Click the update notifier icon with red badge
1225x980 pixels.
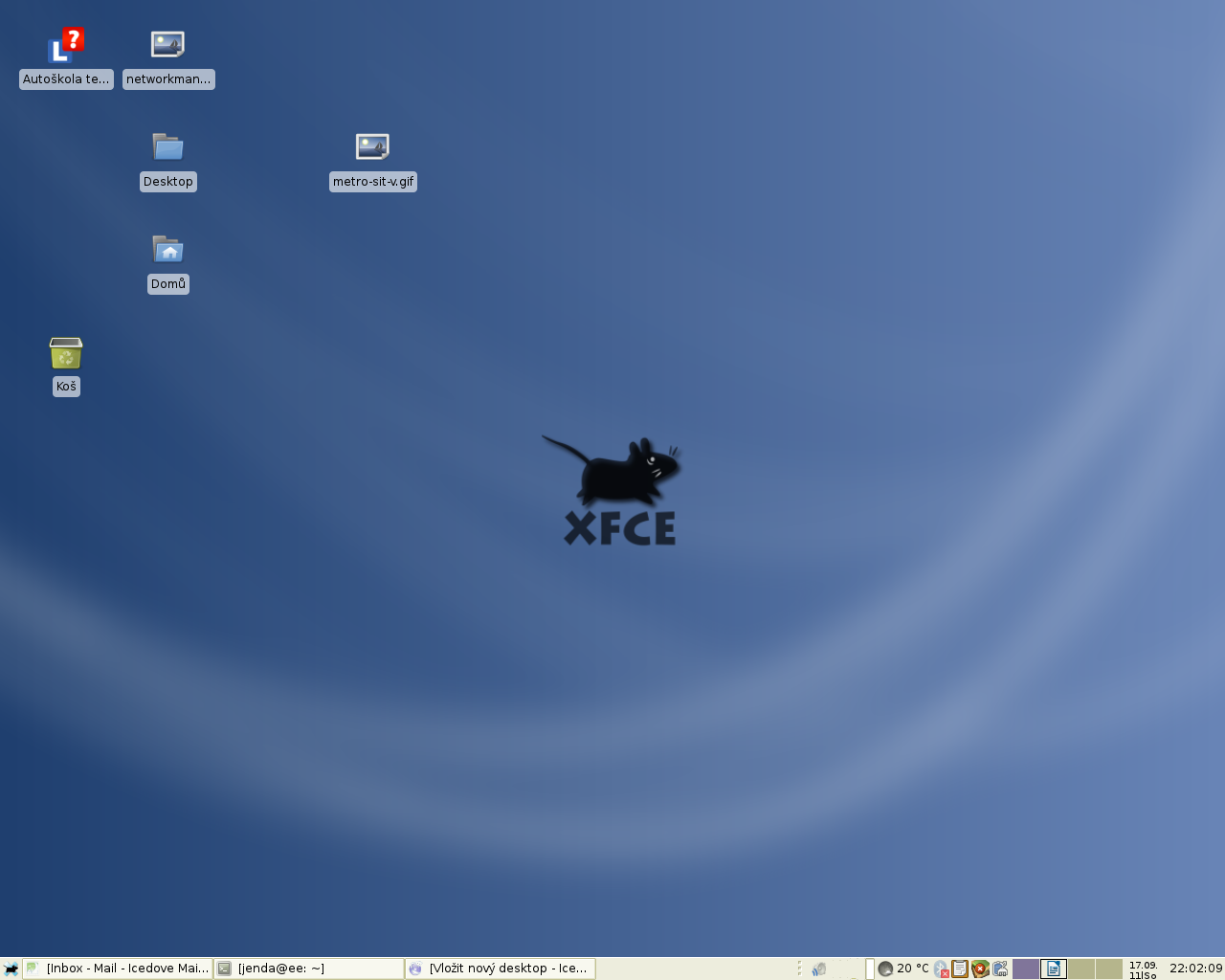(x=982, y=969)
